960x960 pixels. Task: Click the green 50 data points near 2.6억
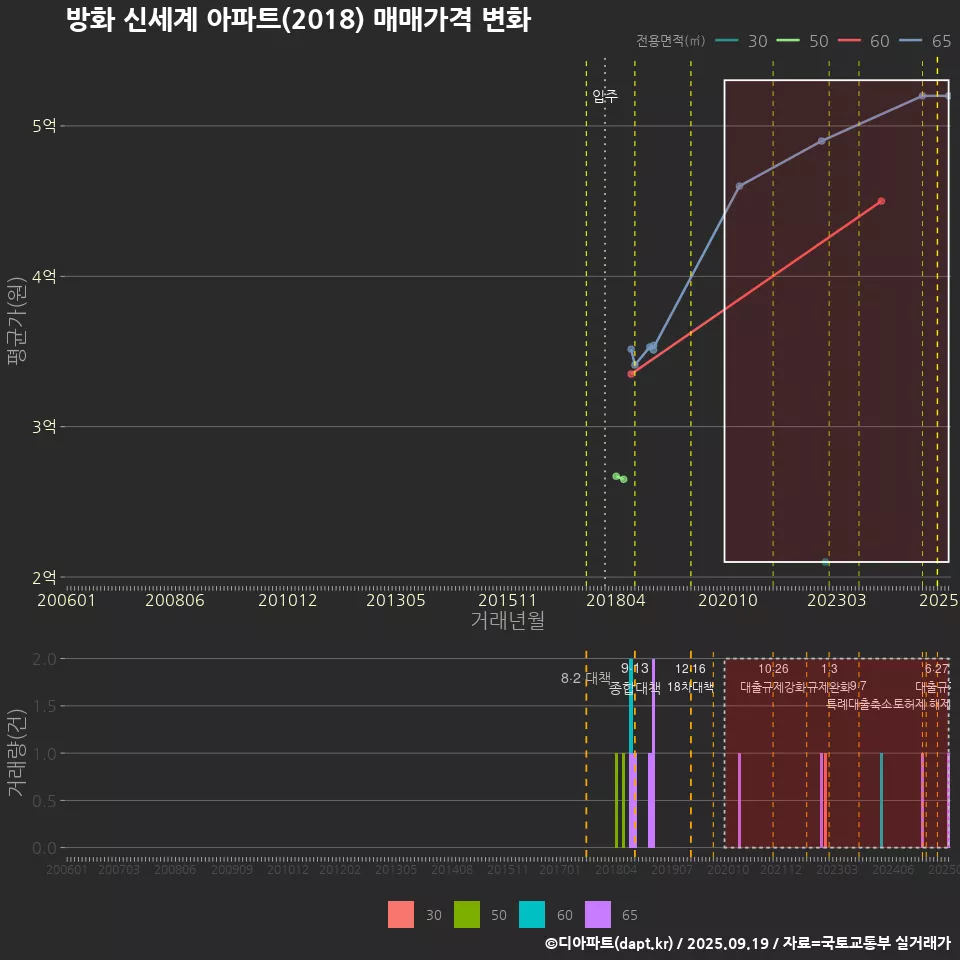tap(620, 478)
